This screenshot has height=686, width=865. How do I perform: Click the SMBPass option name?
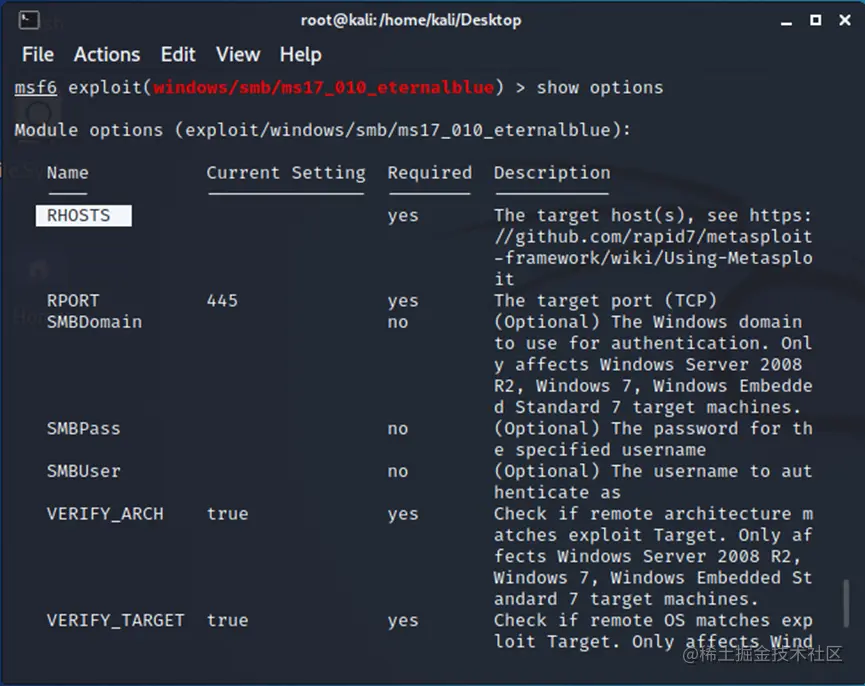click(83, 428)
